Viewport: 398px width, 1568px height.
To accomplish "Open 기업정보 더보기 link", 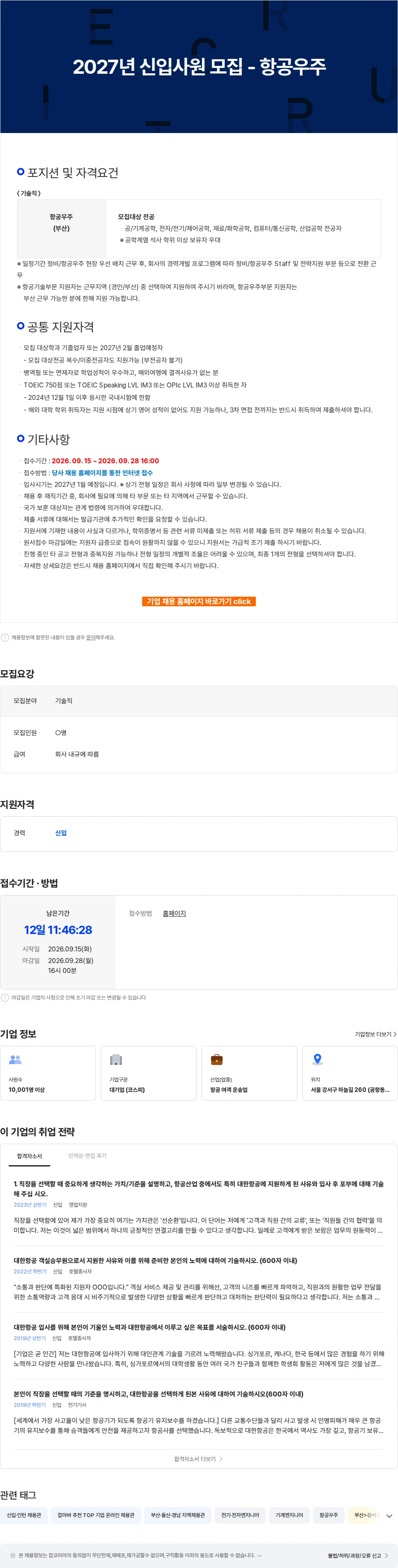I will pos(375,1034).
